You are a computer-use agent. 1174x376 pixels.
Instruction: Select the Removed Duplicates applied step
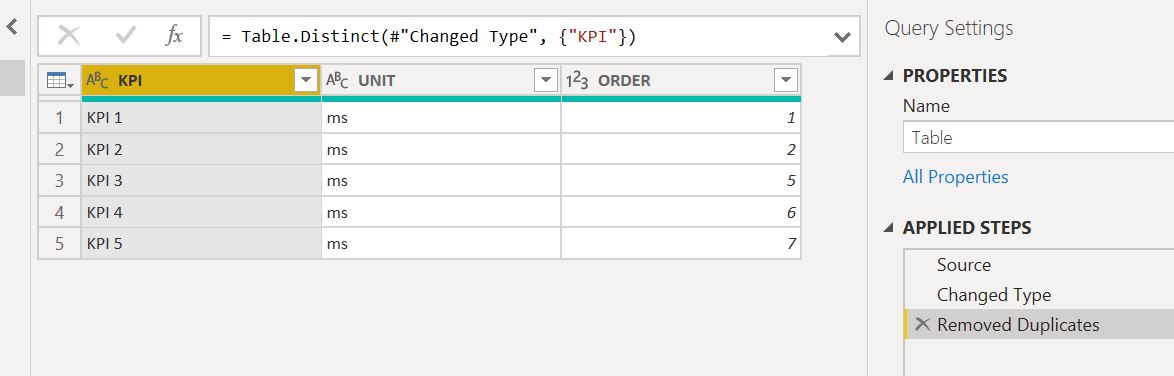[1039, 325]
